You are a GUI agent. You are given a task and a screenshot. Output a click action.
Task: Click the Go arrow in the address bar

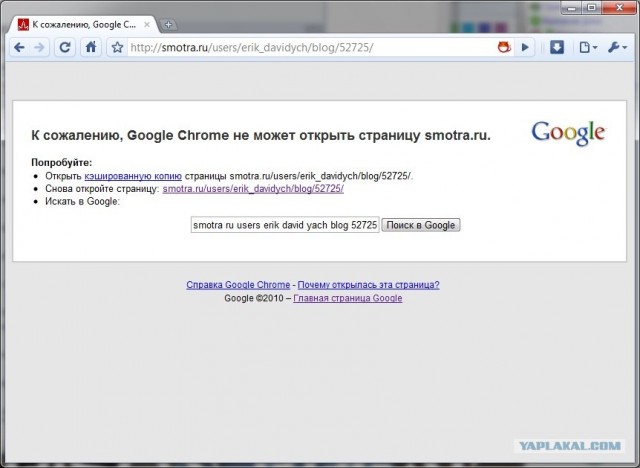click(525, 48)
